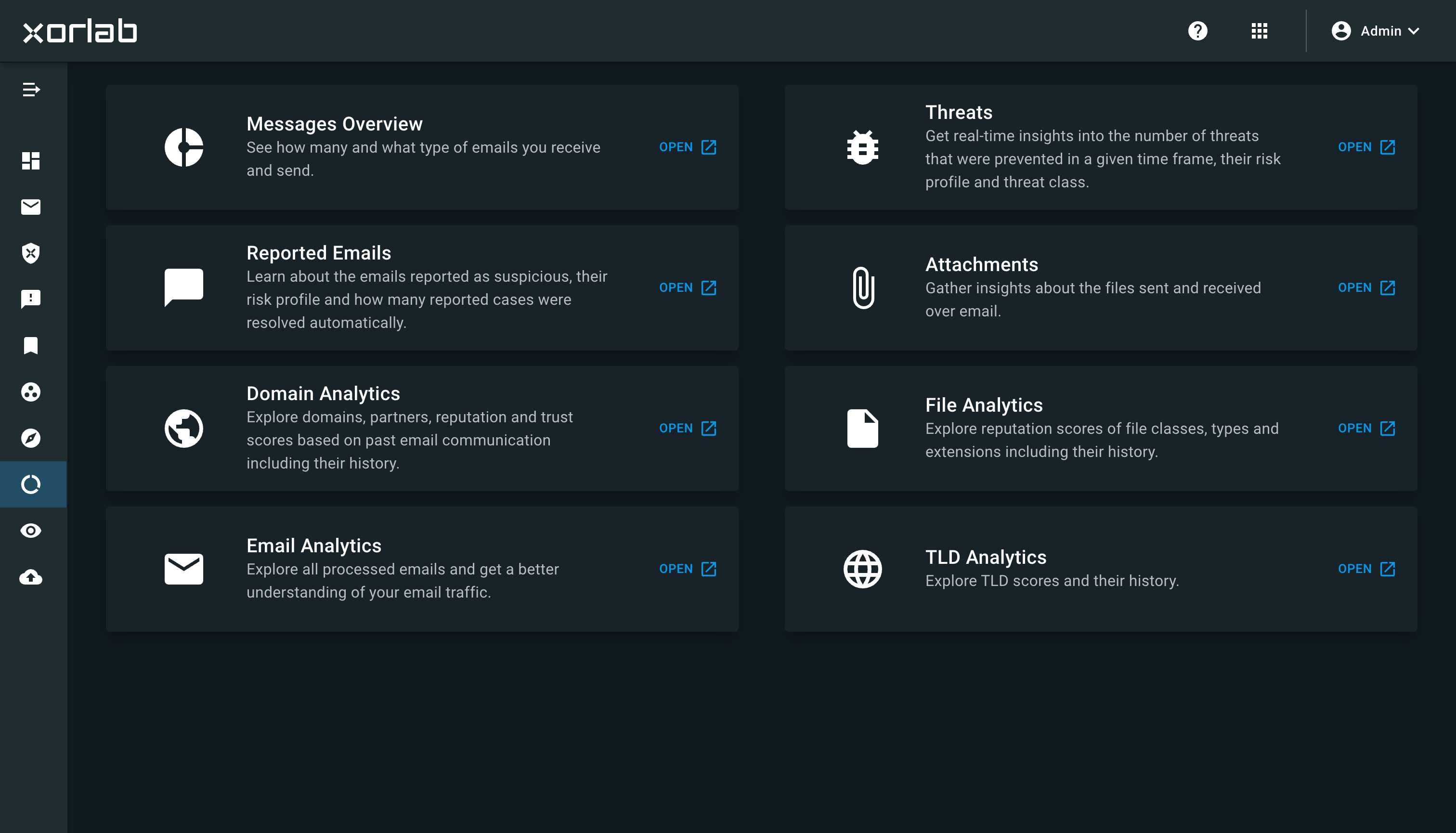Viewport: 1456px width, 833px height.
Task: Select the eye monitoring sidebar icon
Action: click(x=31, y=530)
